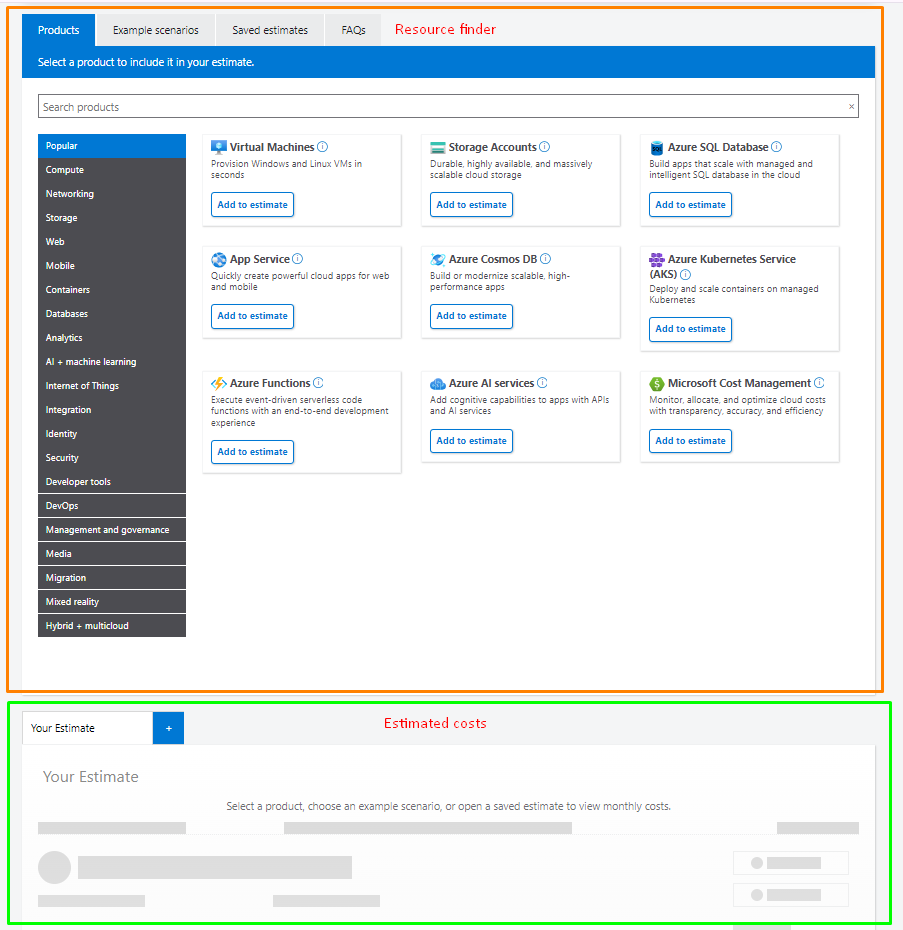Image resolution: width=903 pixels, height=930 pixels.
Task: Switch to the Products tab
Action: pos(58,30)
